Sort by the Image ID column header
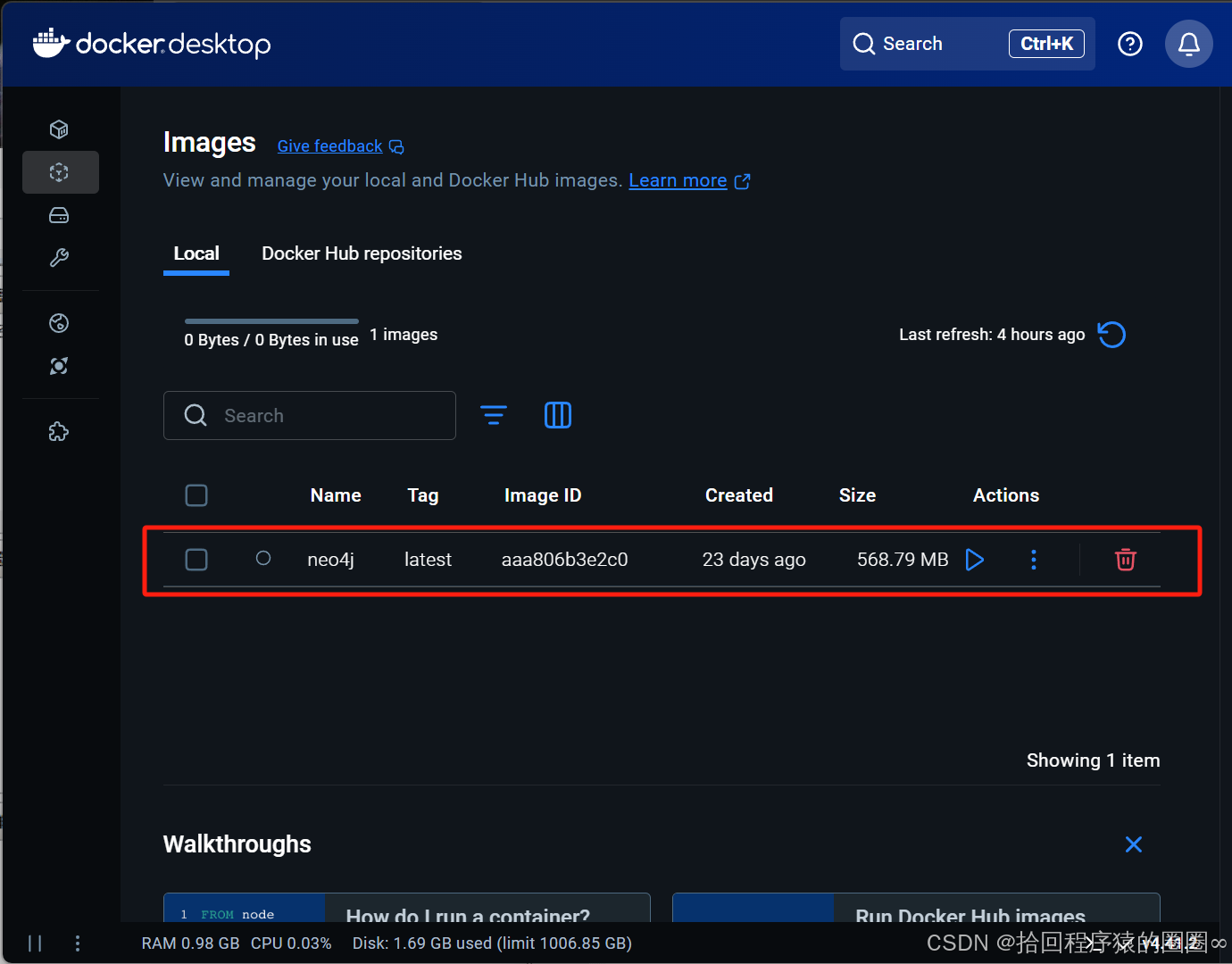This screenshot has width=1232, height=964. coord(543,495)
